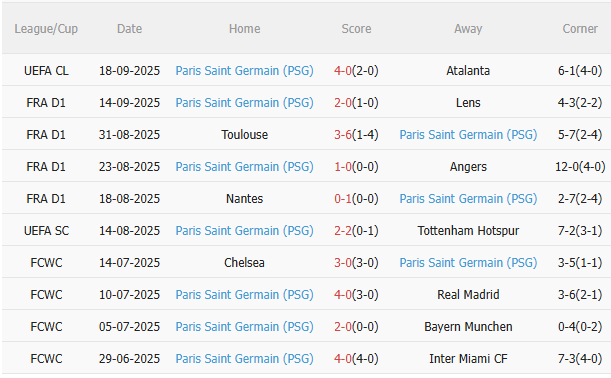Select Toulouse home team name
611x378 pixels.
(244, 134)
